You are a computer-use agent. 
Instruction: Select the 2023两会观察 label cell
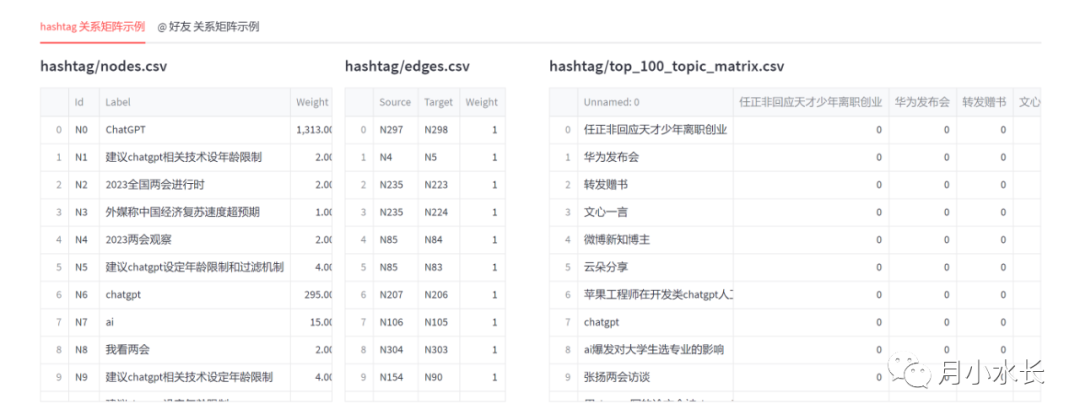pos(194,240)
